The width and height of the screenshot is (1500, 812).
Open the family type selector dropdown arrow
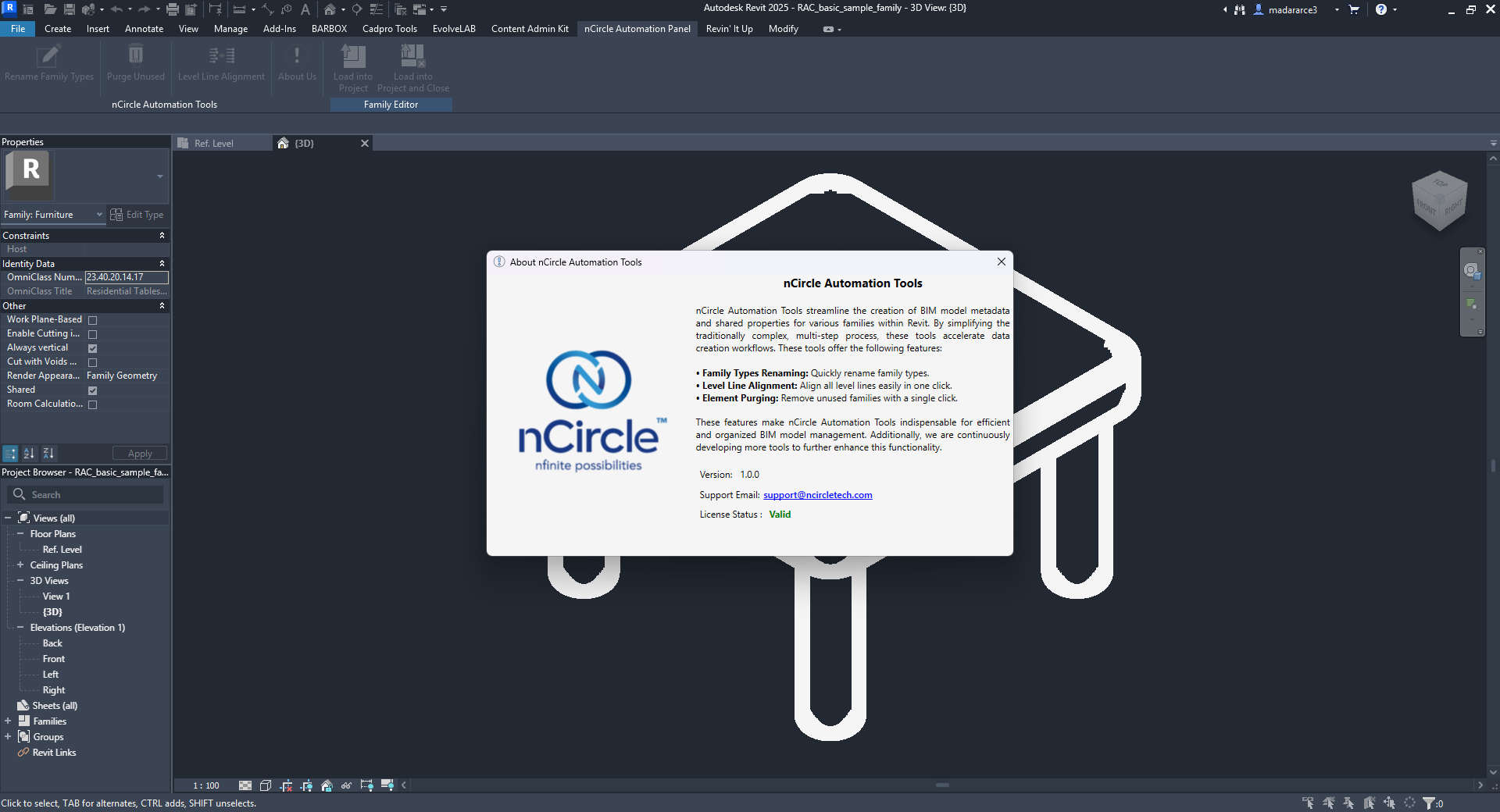160,176
